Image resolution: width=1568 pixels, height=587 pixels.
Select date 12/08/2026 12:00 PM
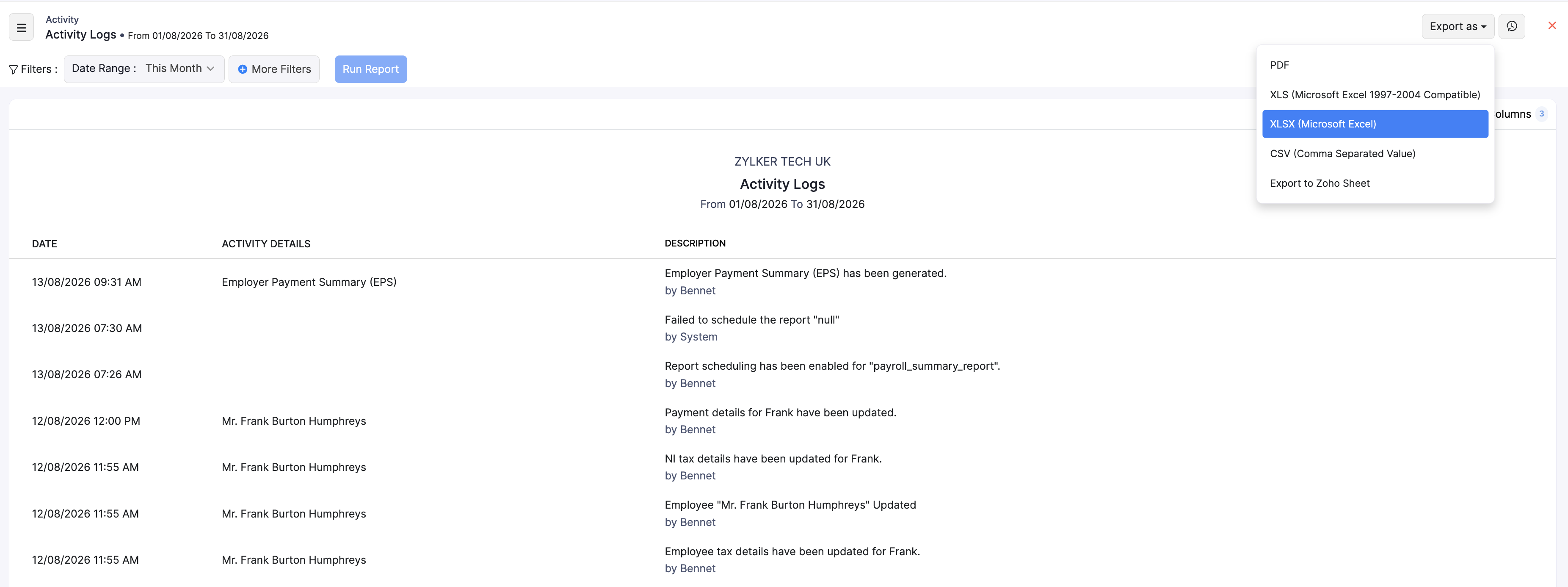86,421
